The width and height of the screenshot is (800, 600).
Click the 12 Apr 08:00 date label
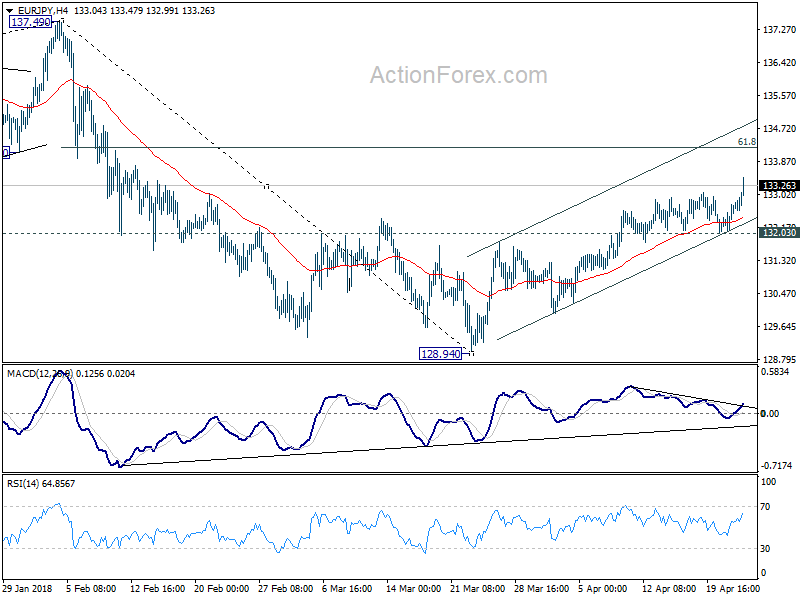(669, 589)
